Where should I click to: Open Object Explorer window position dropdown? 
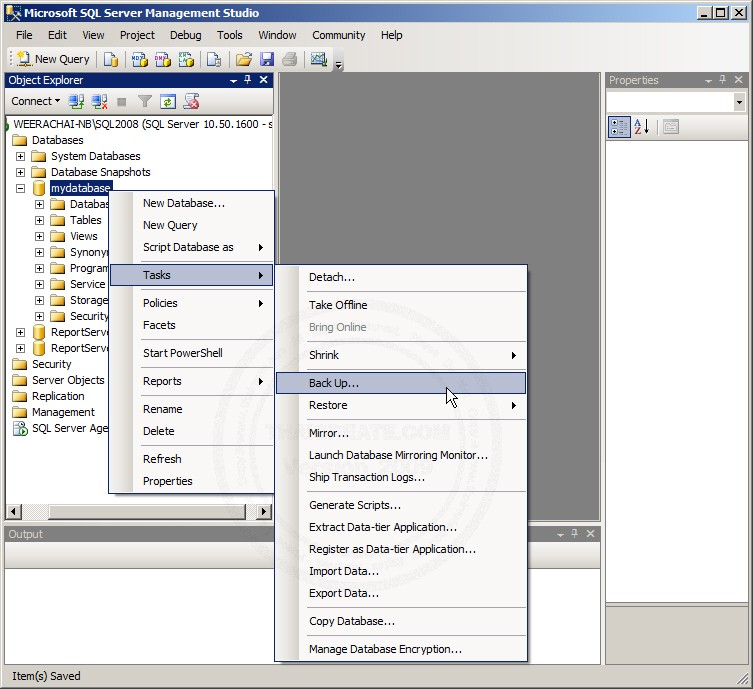click(x=233, y=81)
